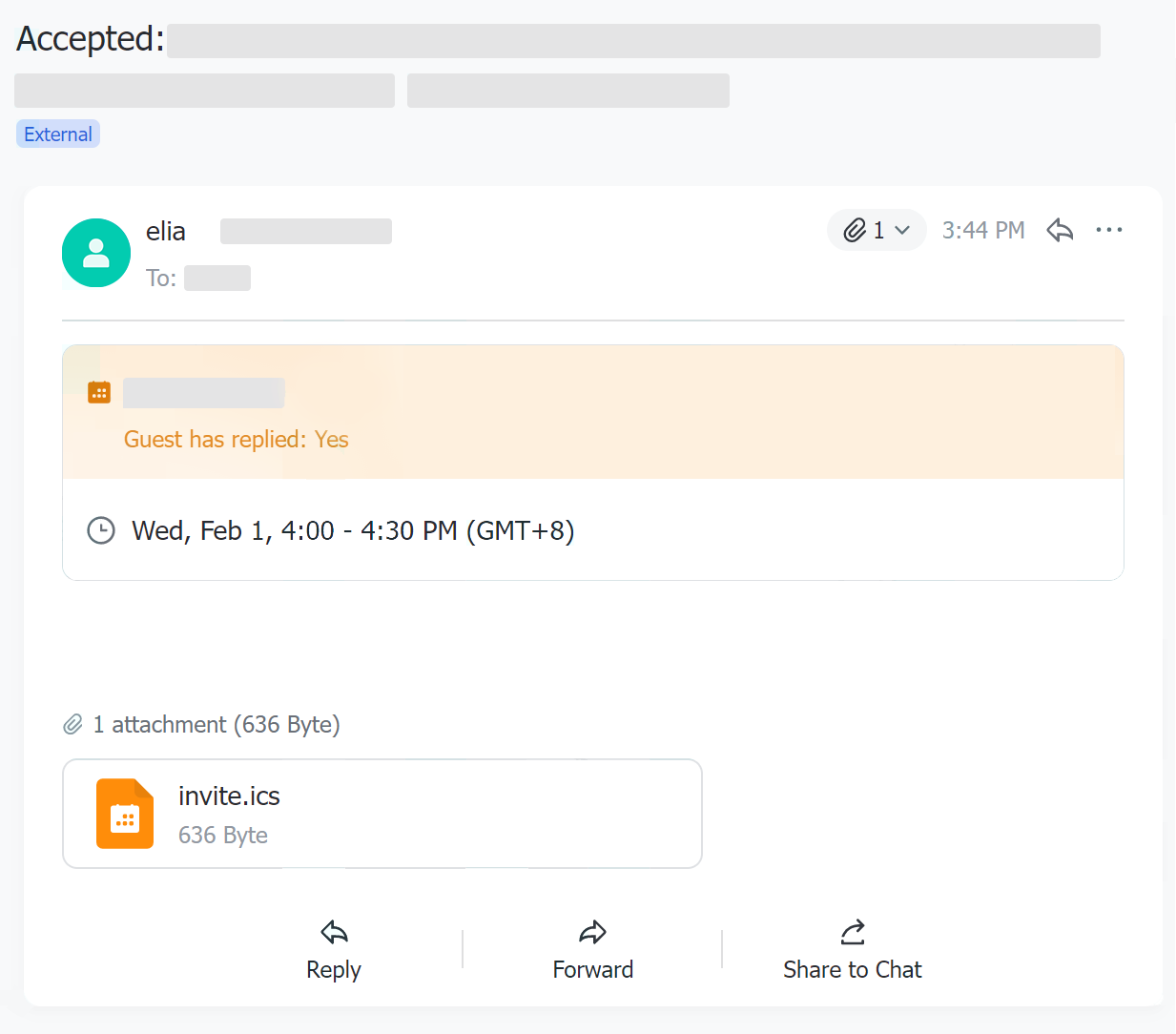Click the clock icon next to the event time
This screenshot has height=1034, width=1176.
coord(100,529)
